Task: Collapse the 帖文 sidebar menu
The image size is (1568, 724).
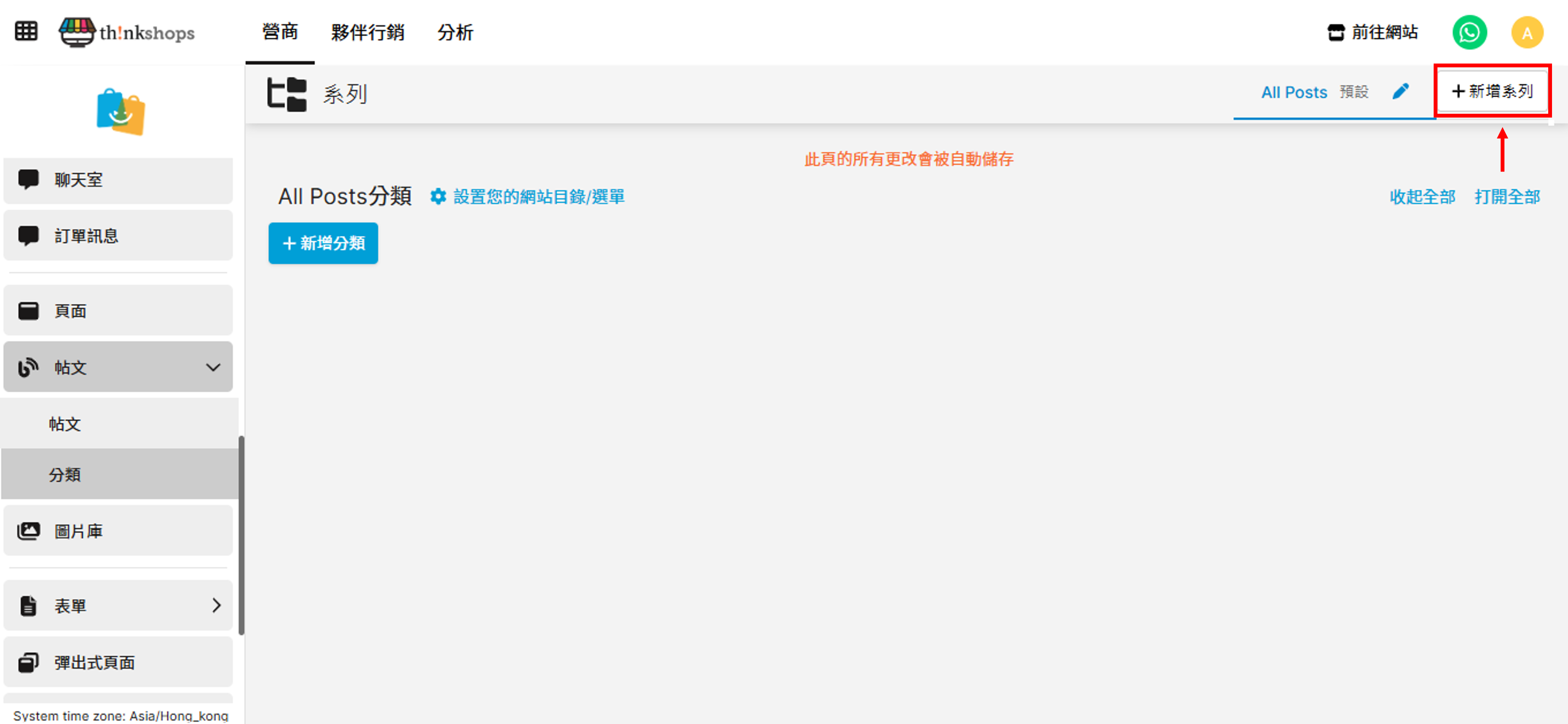Action: coord(212,367)
